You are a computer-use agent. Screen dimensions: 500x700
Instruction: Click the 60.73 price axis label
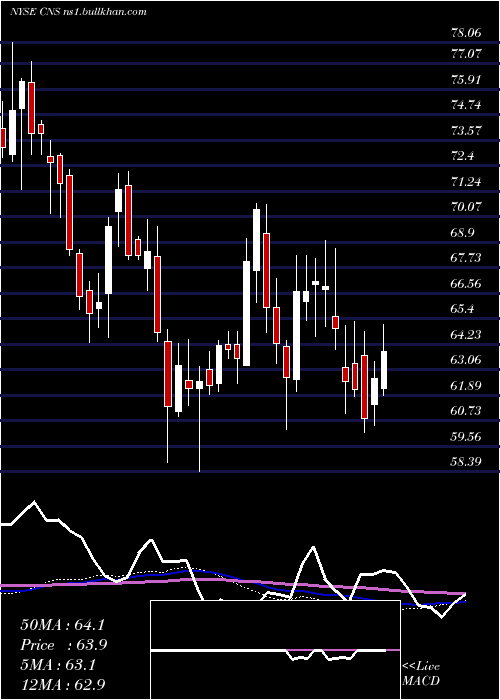click(x=467, y=410)
